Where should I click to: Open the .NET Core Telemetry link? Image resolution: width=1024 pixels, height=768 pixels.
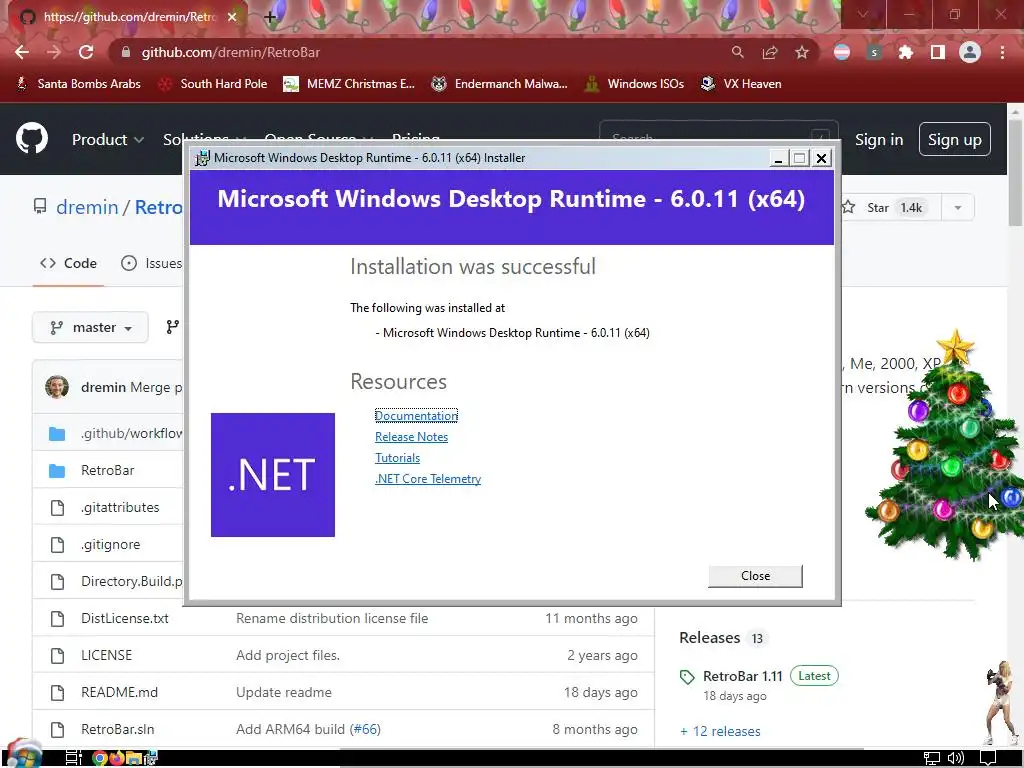point(428,479)
